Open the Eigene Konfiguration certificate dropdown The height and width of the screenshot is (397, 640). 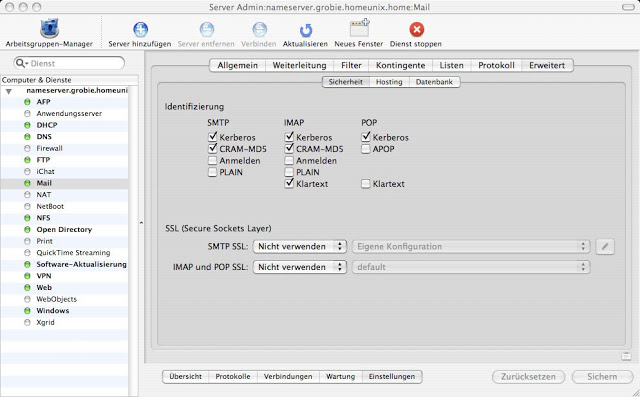471,246
